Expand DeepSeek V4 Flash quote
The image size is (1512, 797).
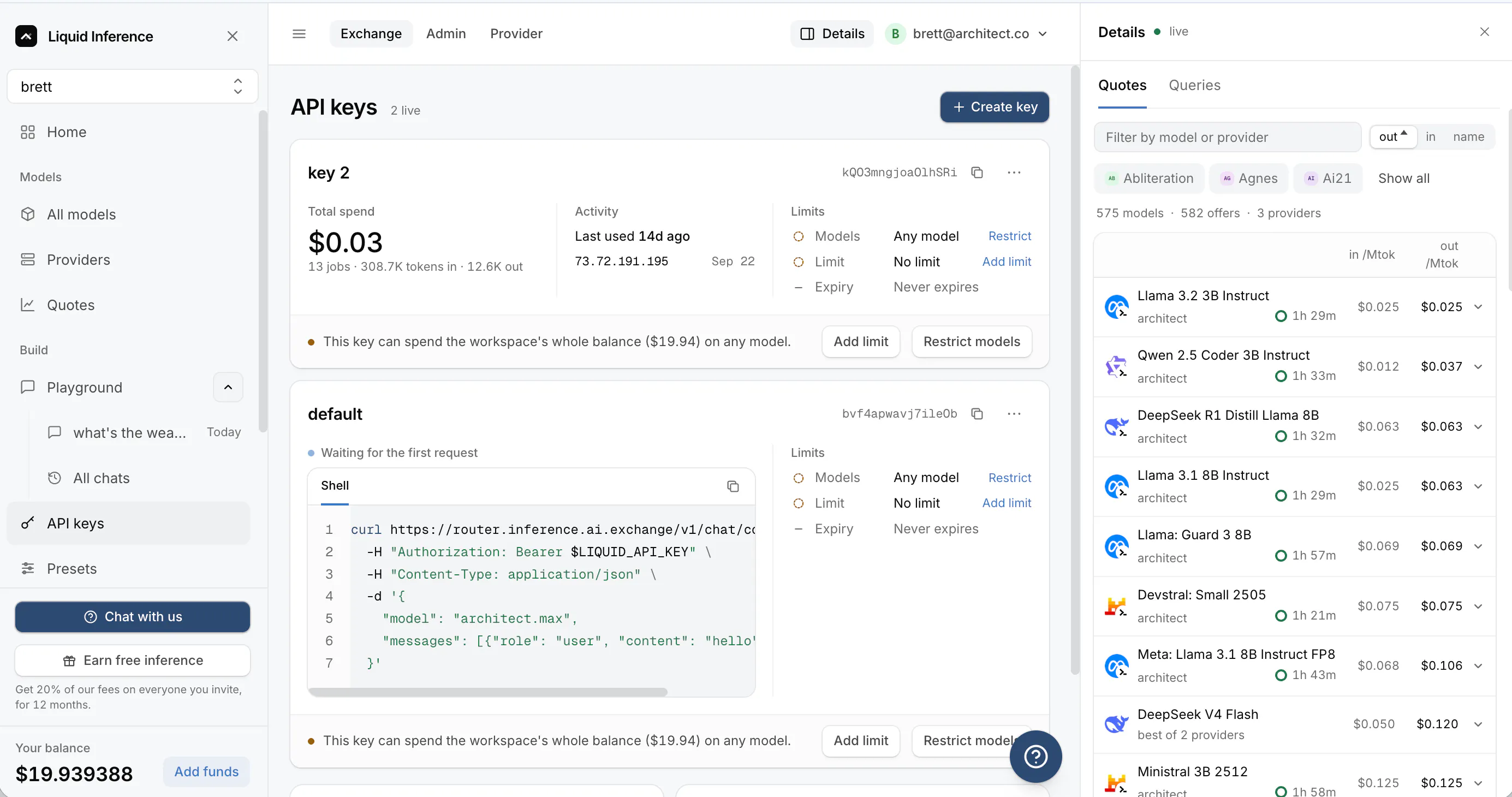pos(1479,724)
